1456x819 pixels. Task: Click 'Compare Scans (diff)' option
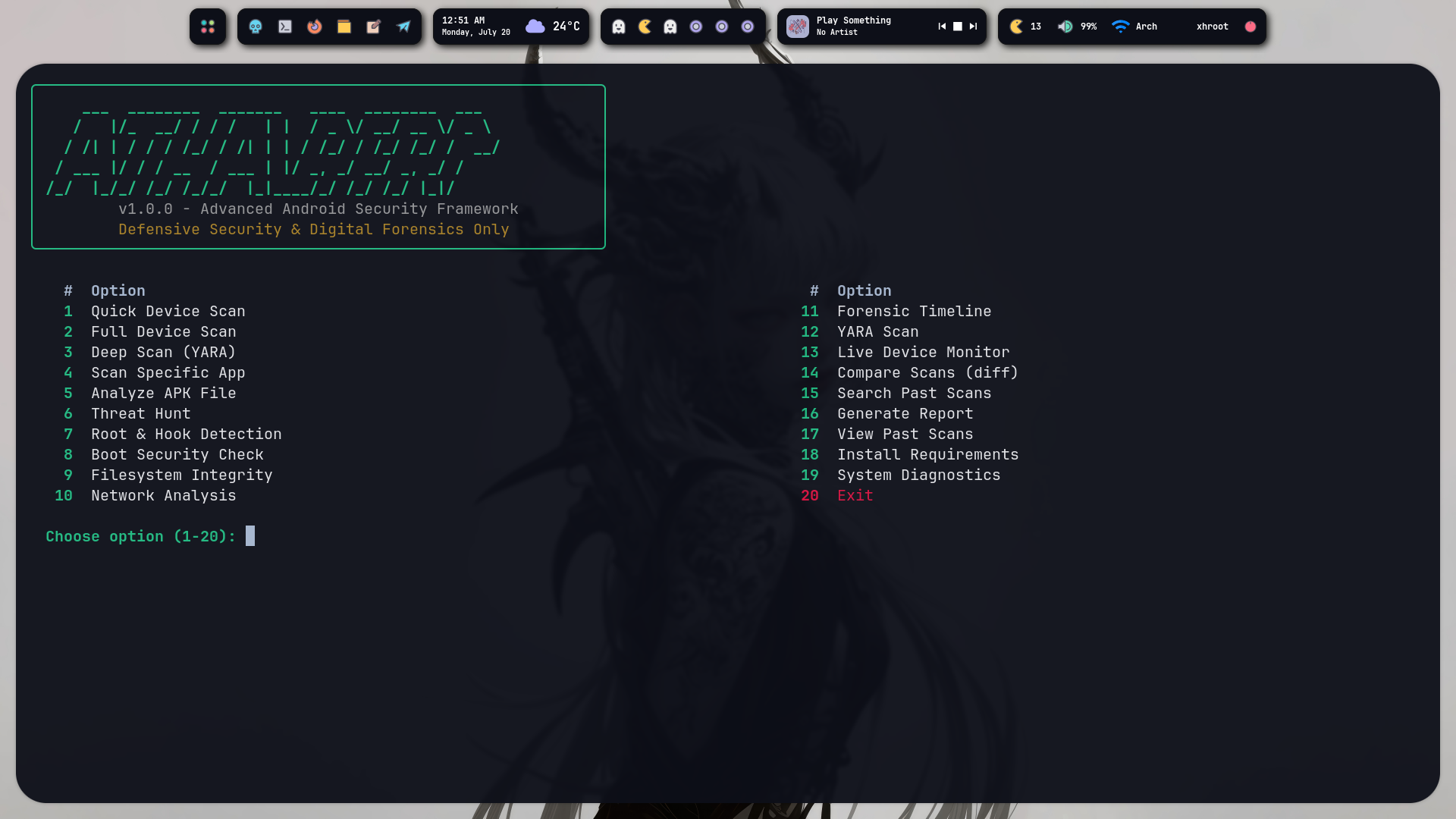pyautogui.click(x=928, y=373)
